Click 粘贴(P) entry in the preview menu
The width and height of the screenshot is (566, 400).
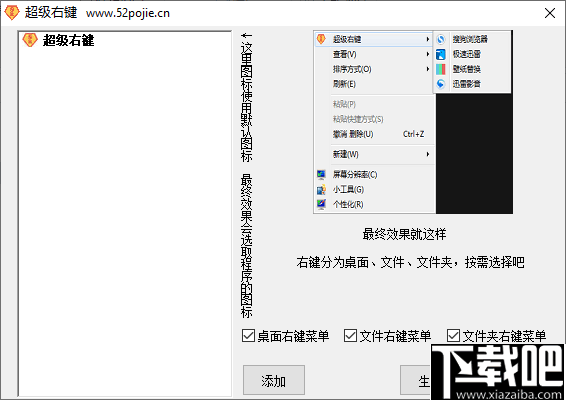344,104
